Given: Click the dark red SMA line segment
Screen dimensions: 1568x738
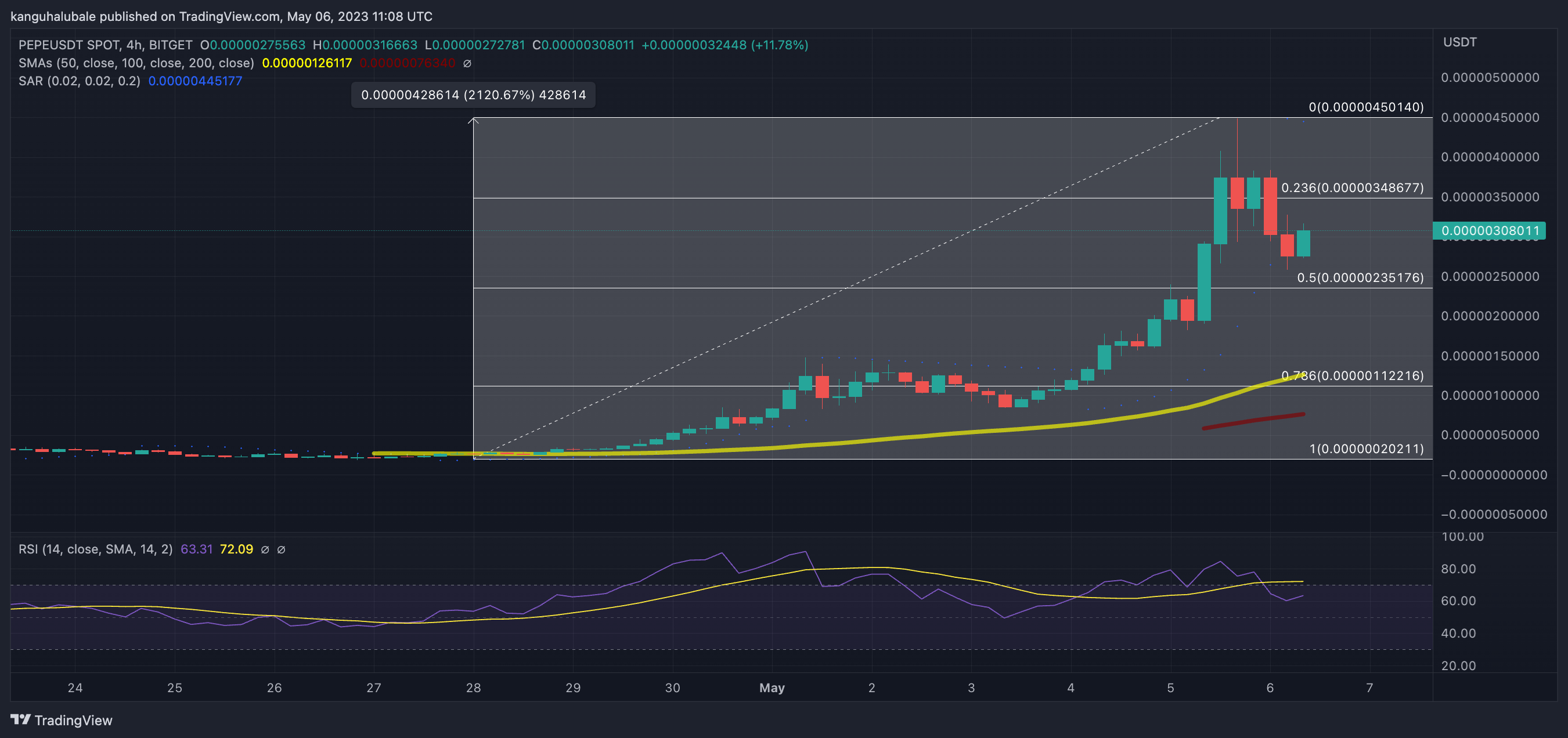Looking at the screenshot, I should (x=1253, y=421).
